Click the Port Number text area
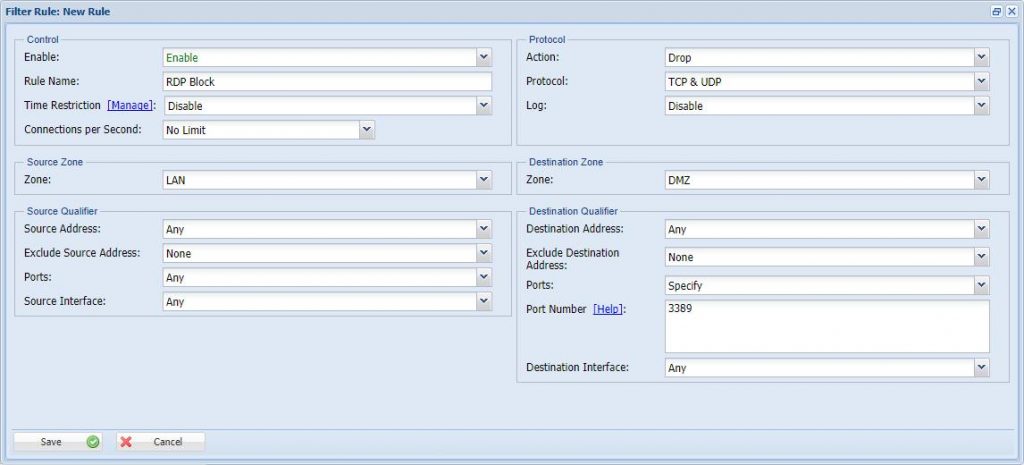This screenshot has width=1024, height=465. tap(826, 327)
